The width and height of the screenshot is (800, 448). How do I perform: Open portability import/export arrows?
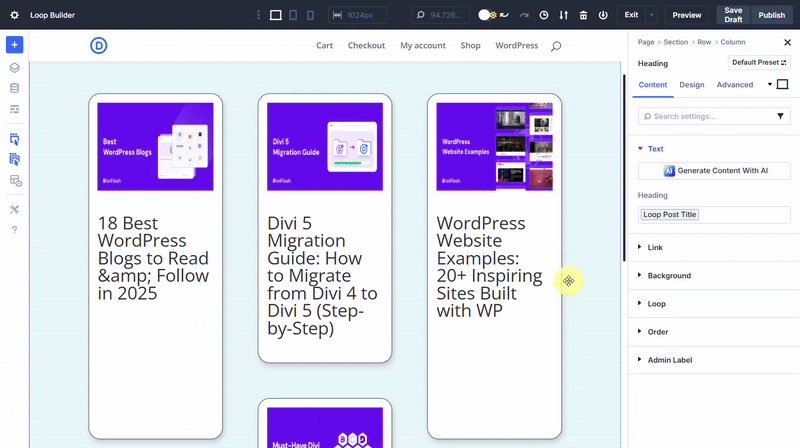[563, 15]
